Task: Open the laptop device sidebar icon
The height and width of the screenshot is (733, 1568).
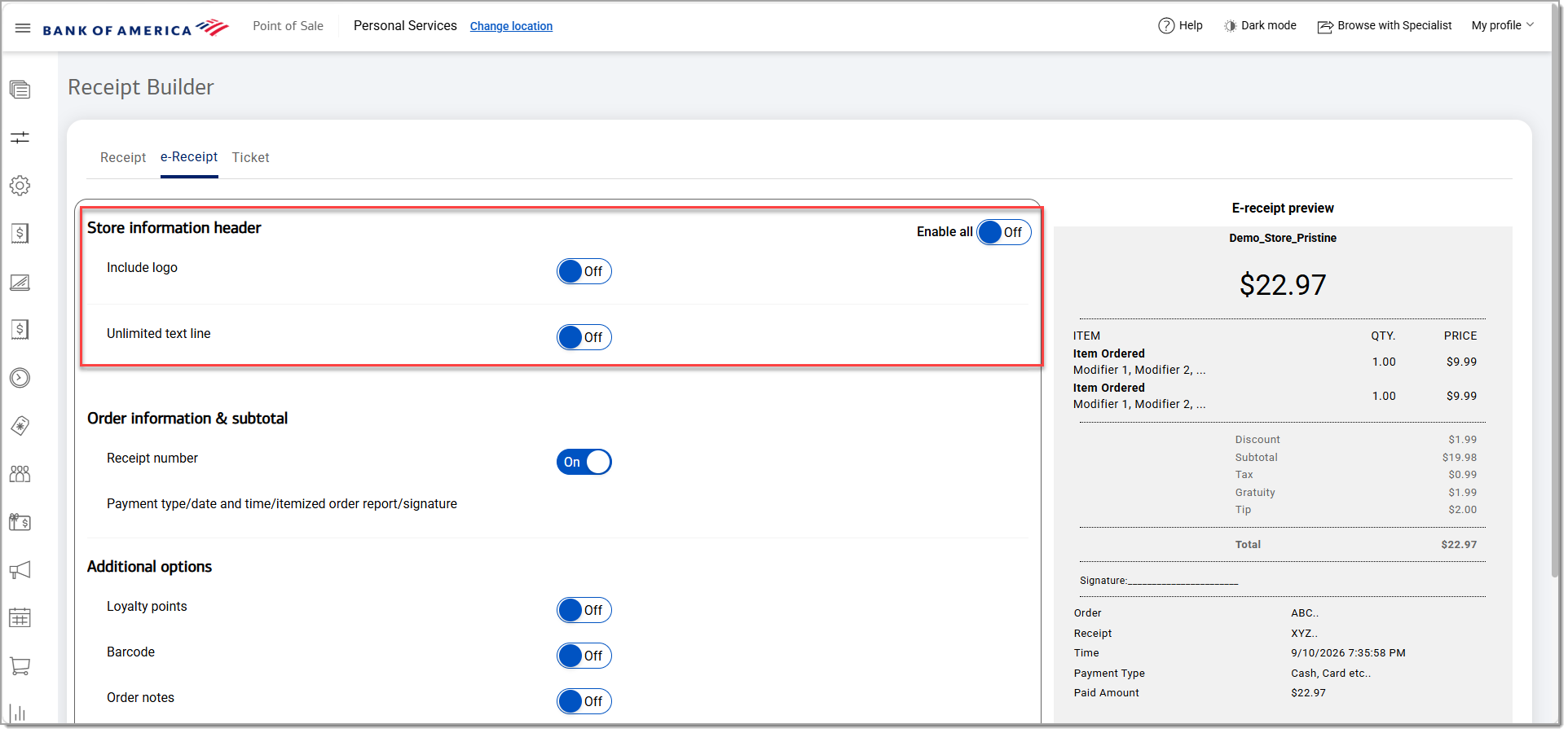Action: pos(20,282)
